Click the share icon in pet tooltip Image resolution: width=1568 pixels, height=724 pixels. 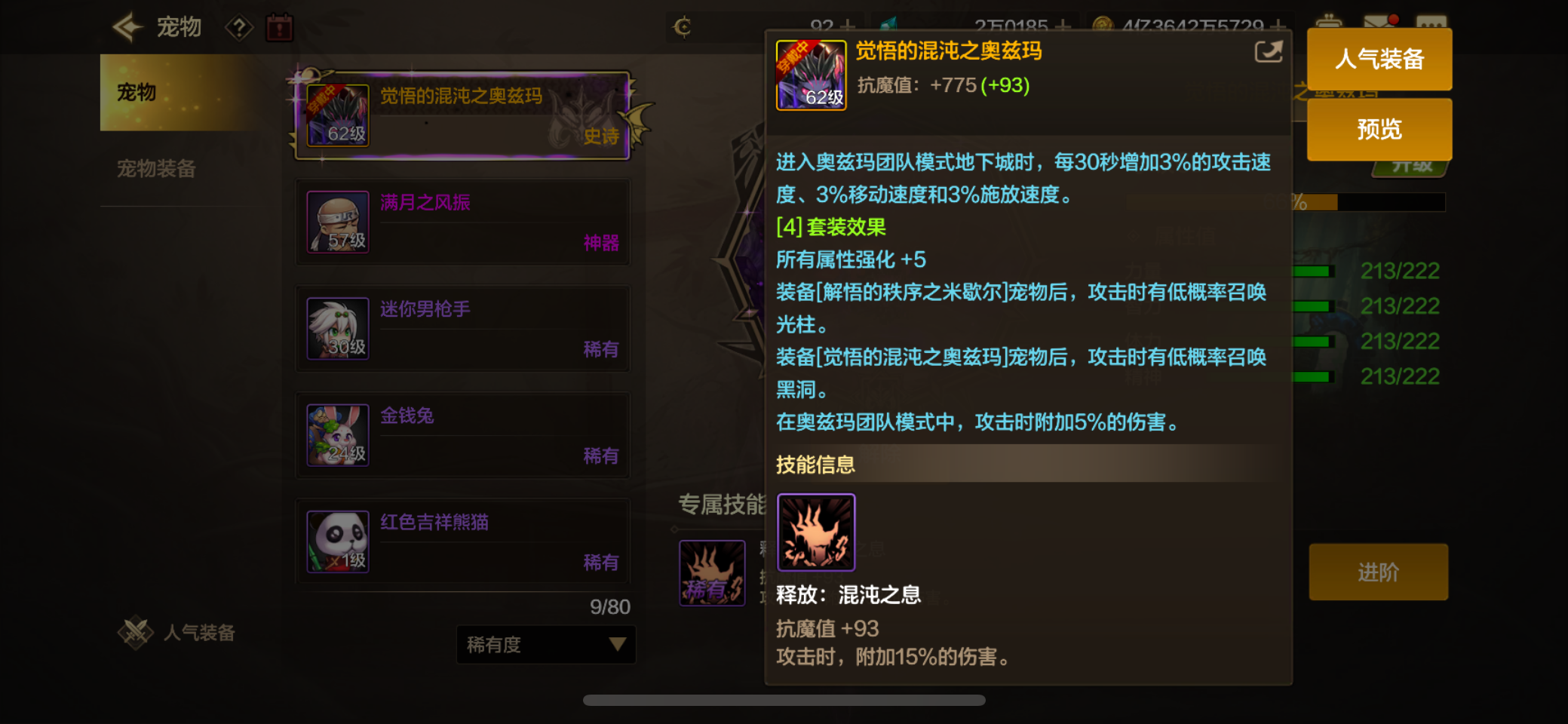point(1268,52)
